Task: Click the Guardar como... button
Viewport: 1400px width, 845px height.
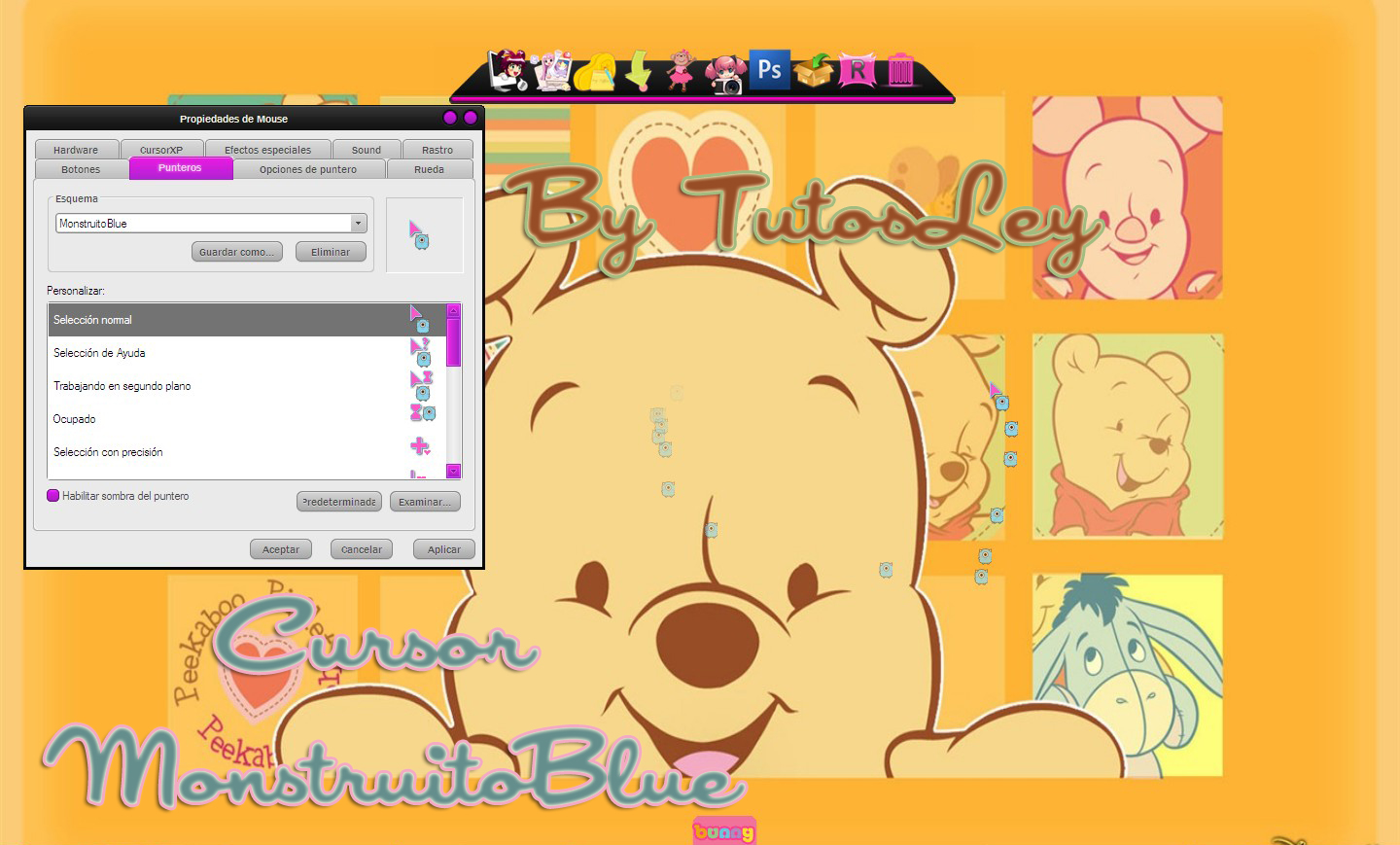Action: coord(237,252)
